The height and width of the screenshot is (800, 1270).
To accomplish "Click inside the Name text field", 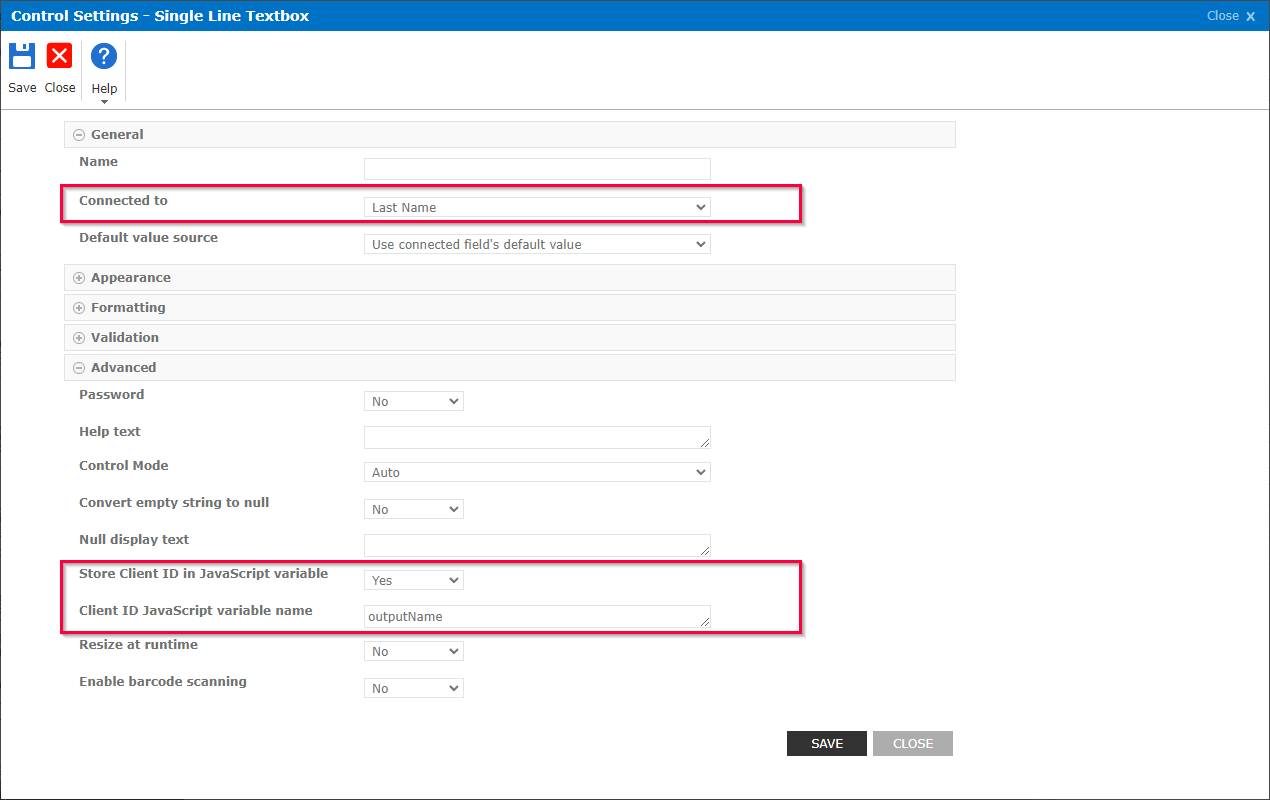I will pos(536,168).
